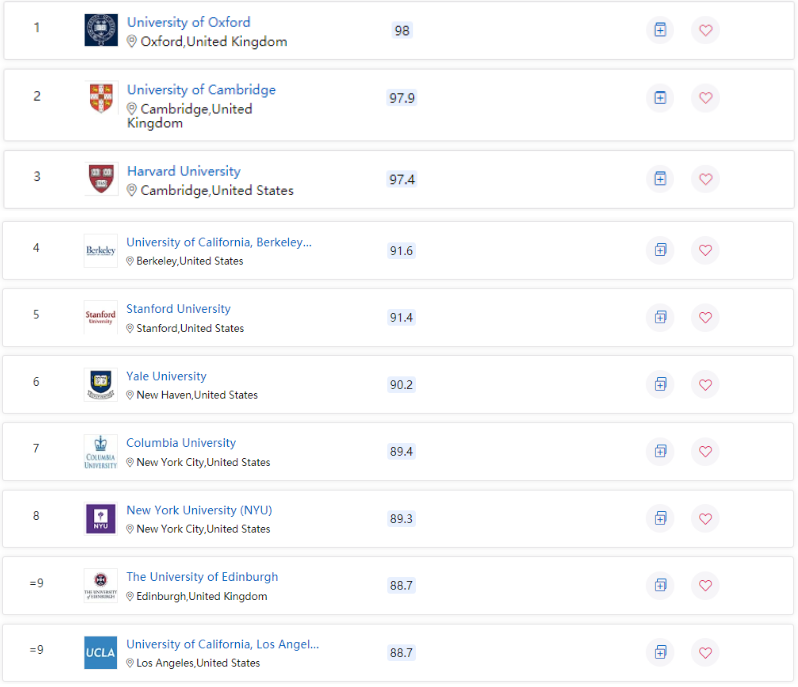Add Stanford University to comparison

[660, 317]
